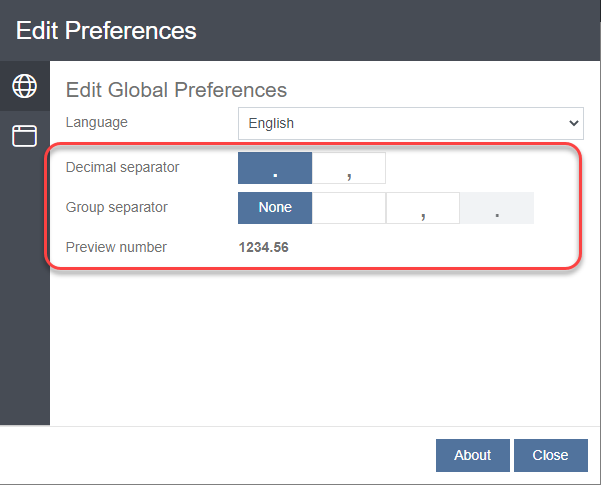Click the Group separator label
This screenshot has height=485, width=601.
click(116, 207)
